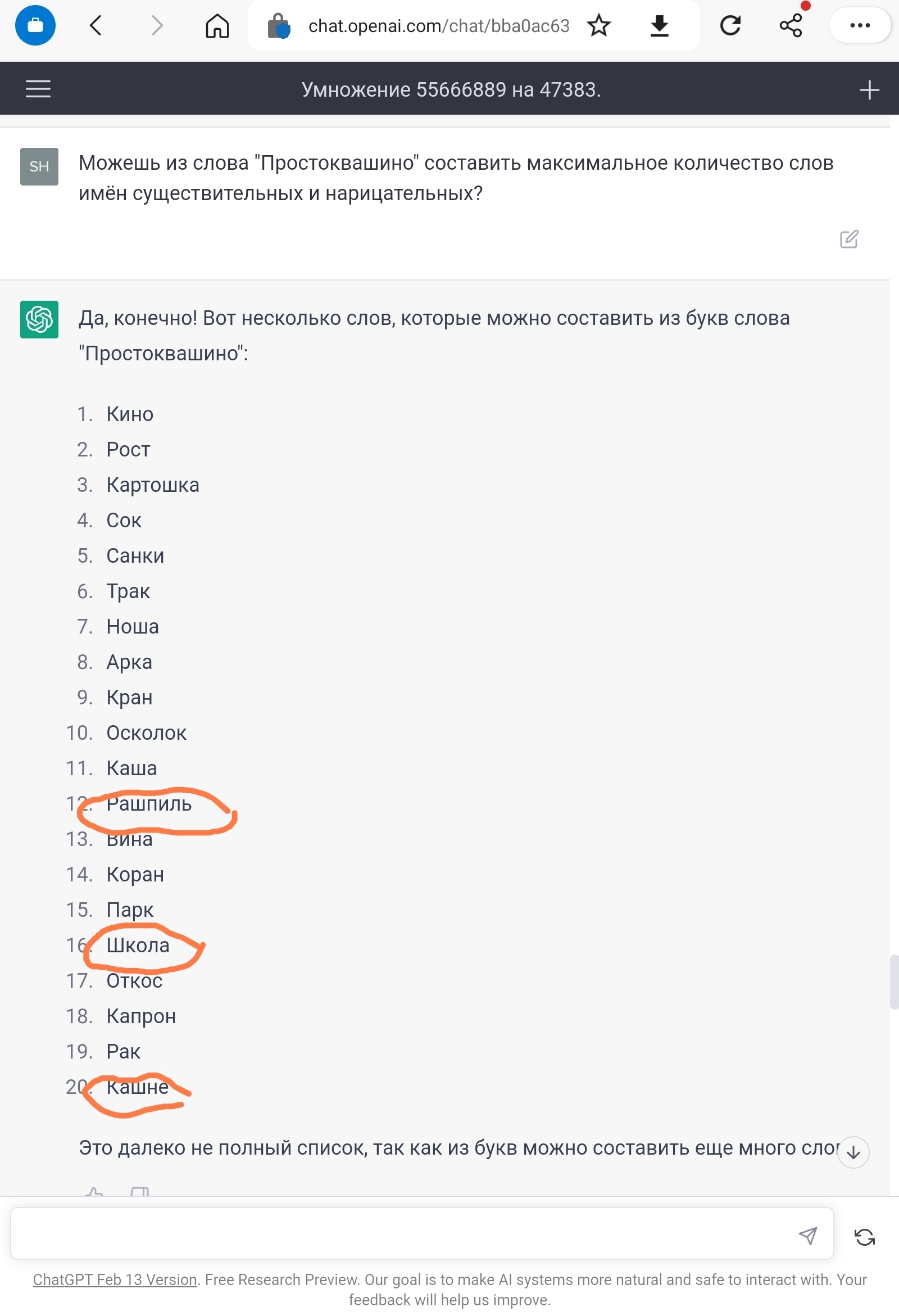Bookmark page with the star icon

coord(598,26)
